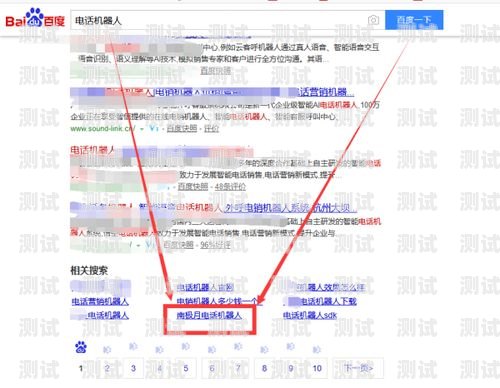Go to results page 5
This screenshot has width=500, height=388.
point(186,368)
